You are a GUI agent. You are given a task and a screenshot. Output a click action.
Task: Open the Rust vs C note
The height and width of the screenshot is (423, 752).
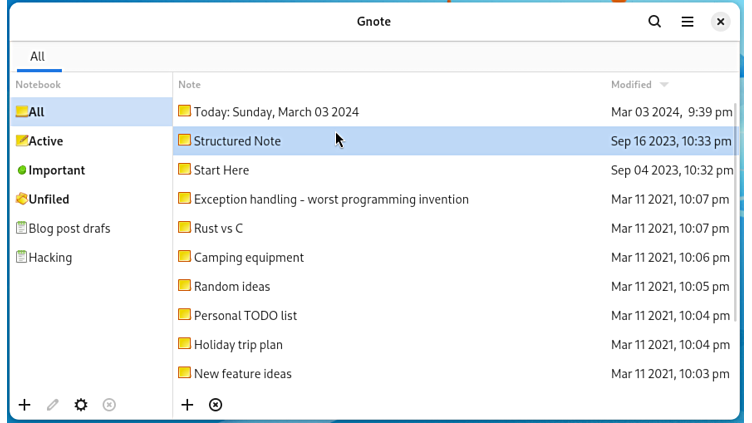pos(218,228)
